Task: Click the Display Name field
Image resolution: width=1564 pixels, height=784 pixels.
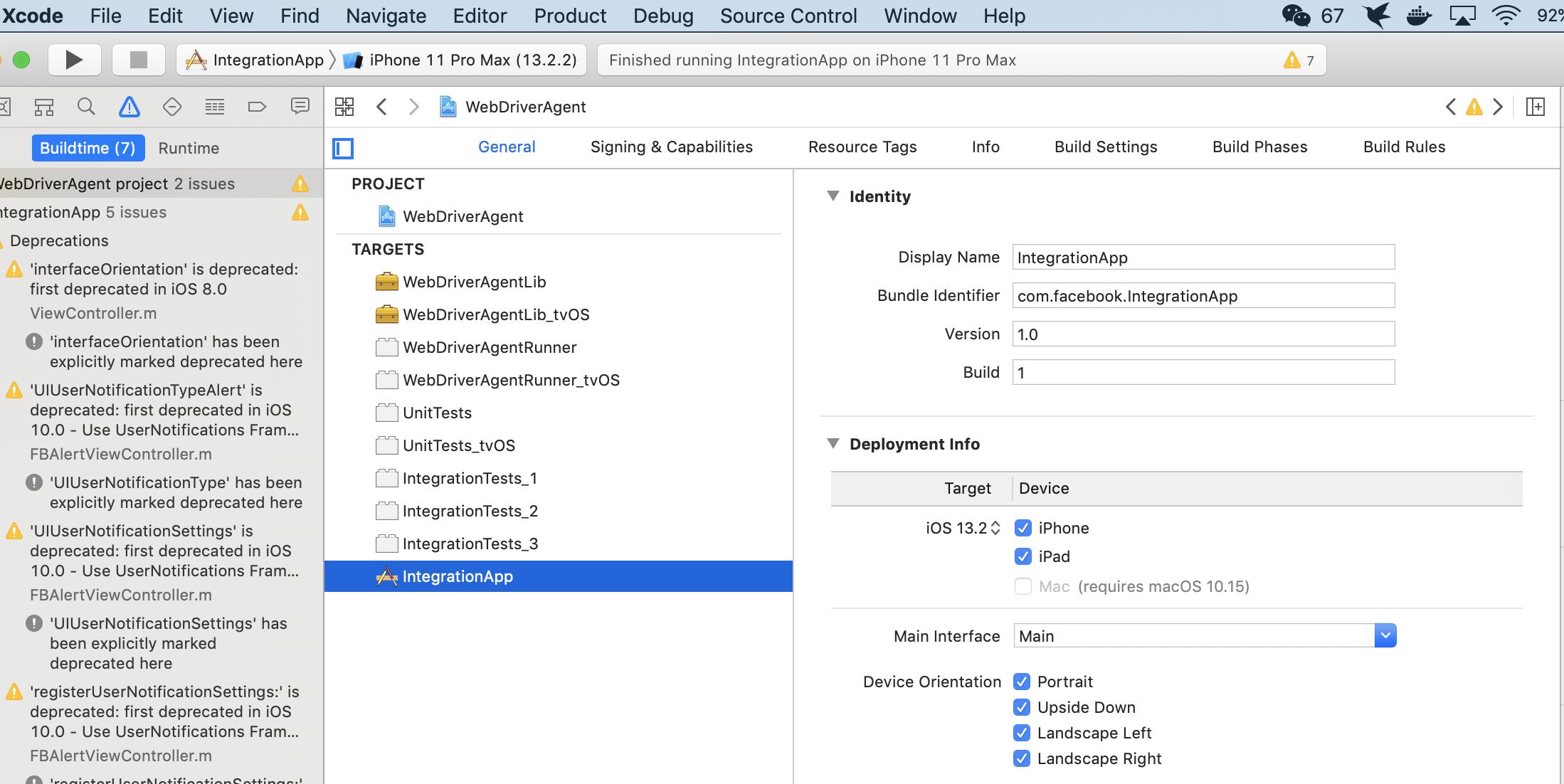Action: click(1203, 257)
